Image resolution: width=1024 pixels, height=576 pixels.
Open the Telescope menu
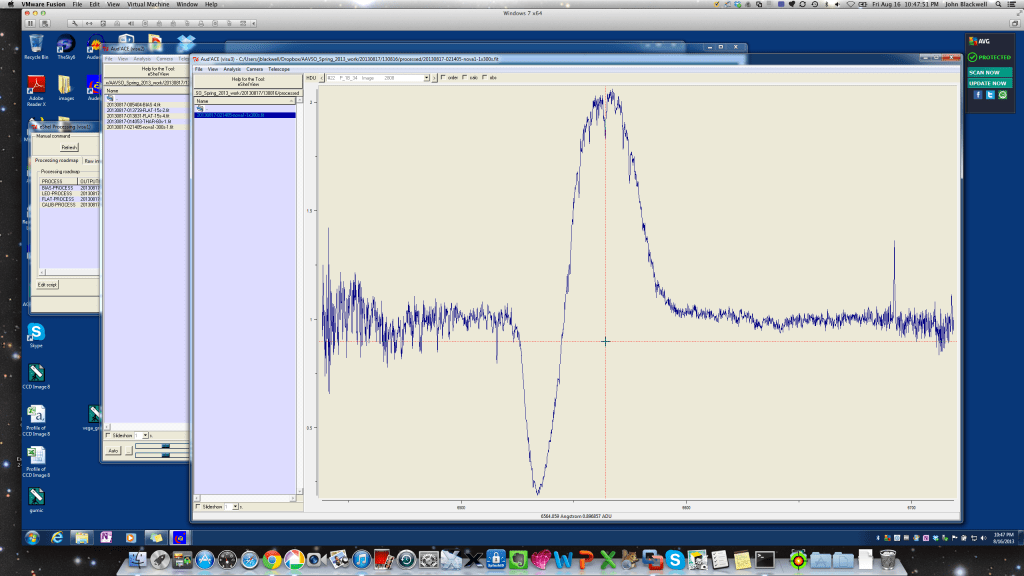coord(278,69)
